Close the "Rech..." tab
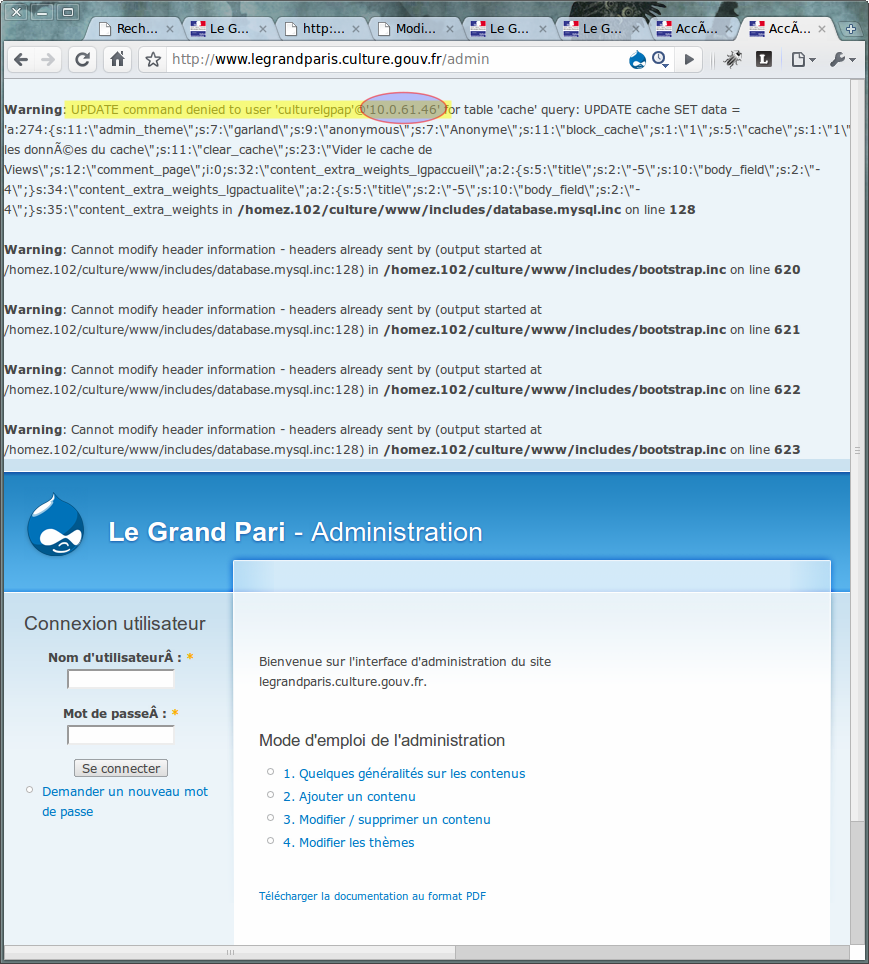 (170, 29)
